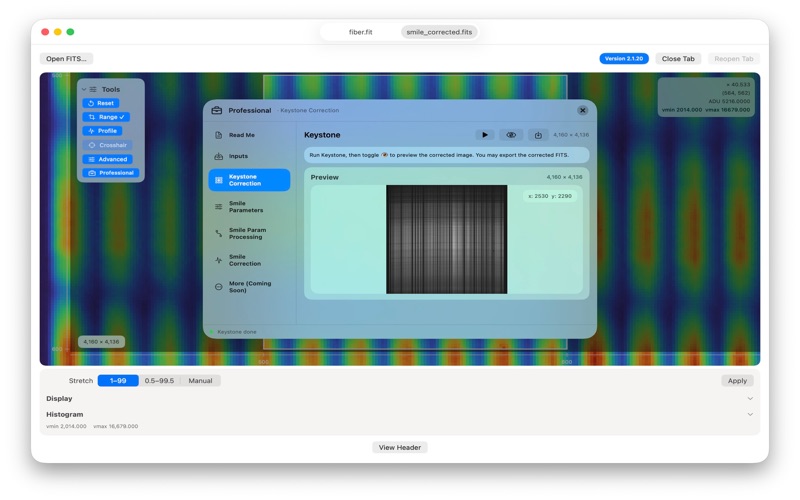Screen dimensions: 800x500
Task: Click the Read Me document icon
Action: click(x=218, y=135)
